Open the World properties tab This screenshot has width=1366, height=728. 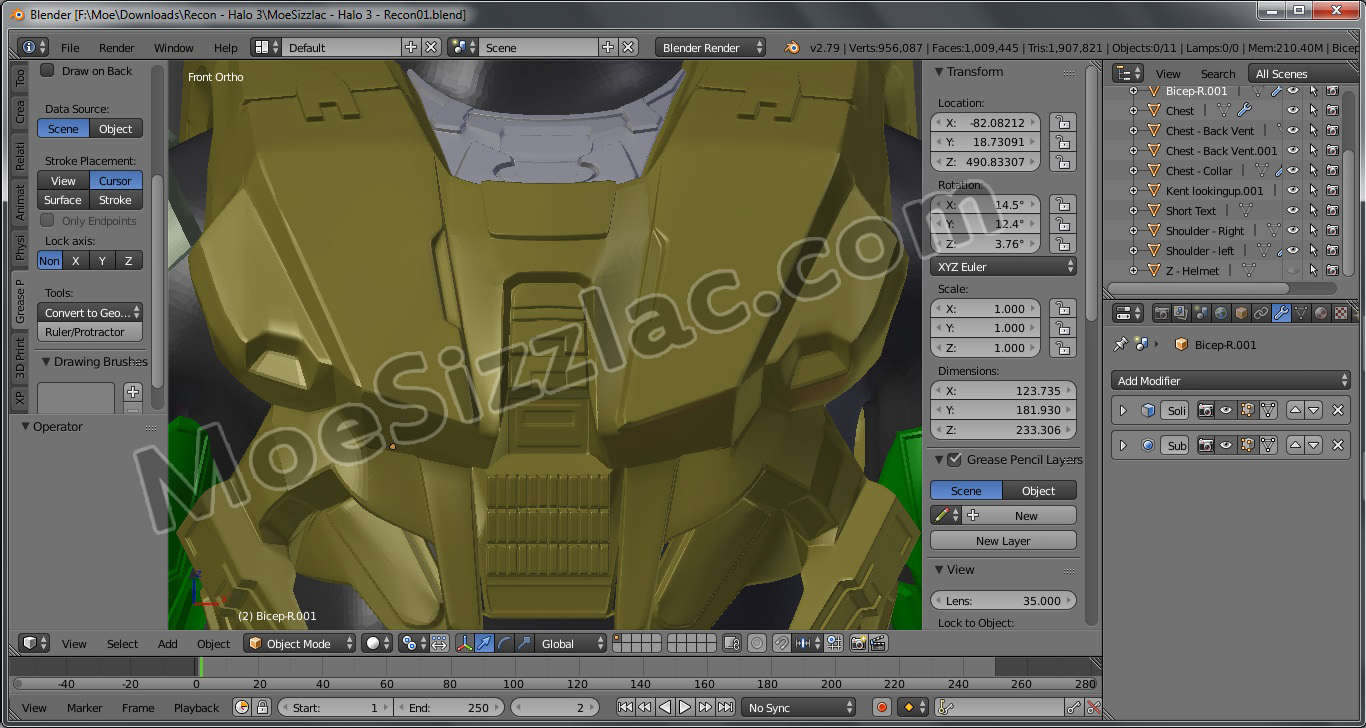pyautogui.click(x=1221, y=313)
